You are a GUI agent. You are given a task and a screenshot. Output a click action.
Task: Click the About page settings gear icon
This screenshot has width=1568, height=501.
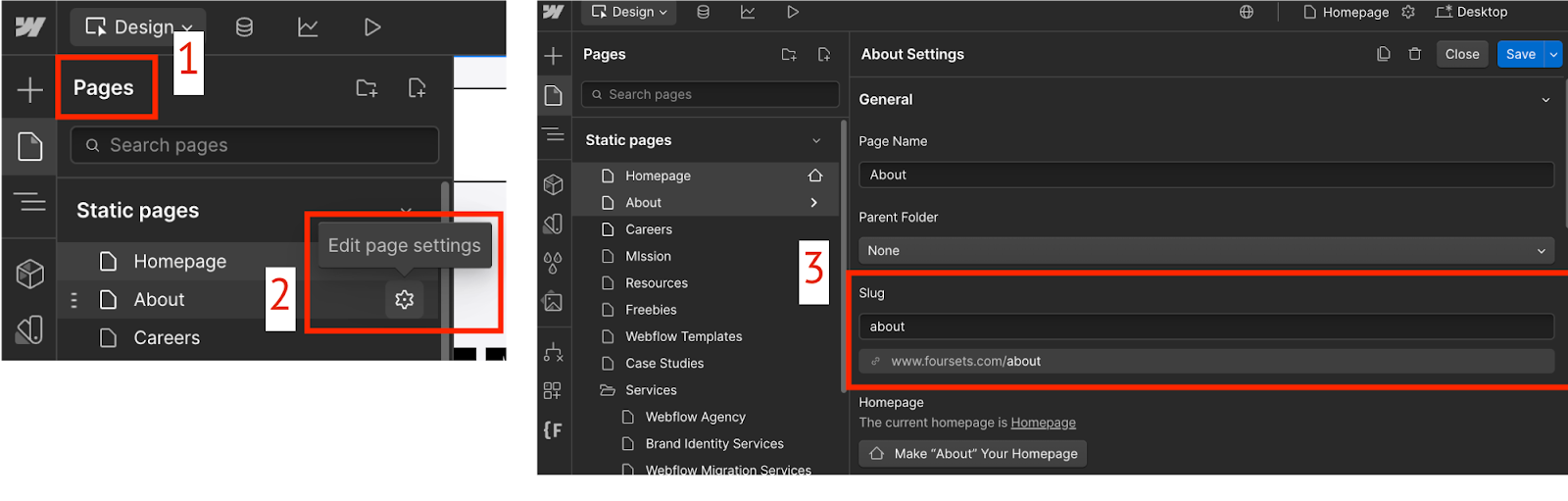click(x=405, y=299)
